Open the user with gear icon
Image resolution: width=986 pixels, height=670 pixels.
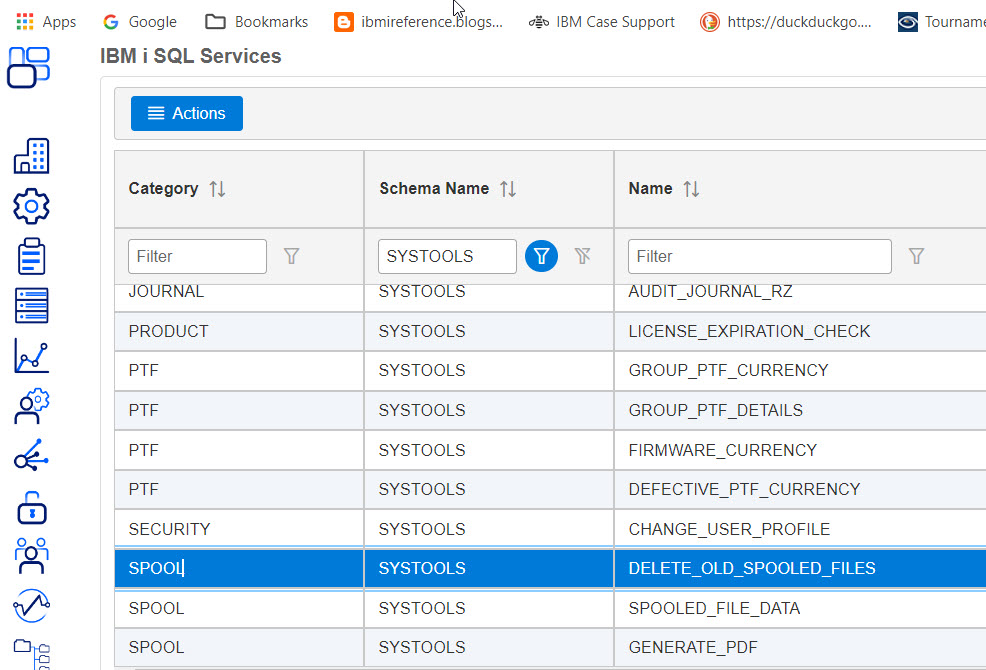(x=31, y=406)
